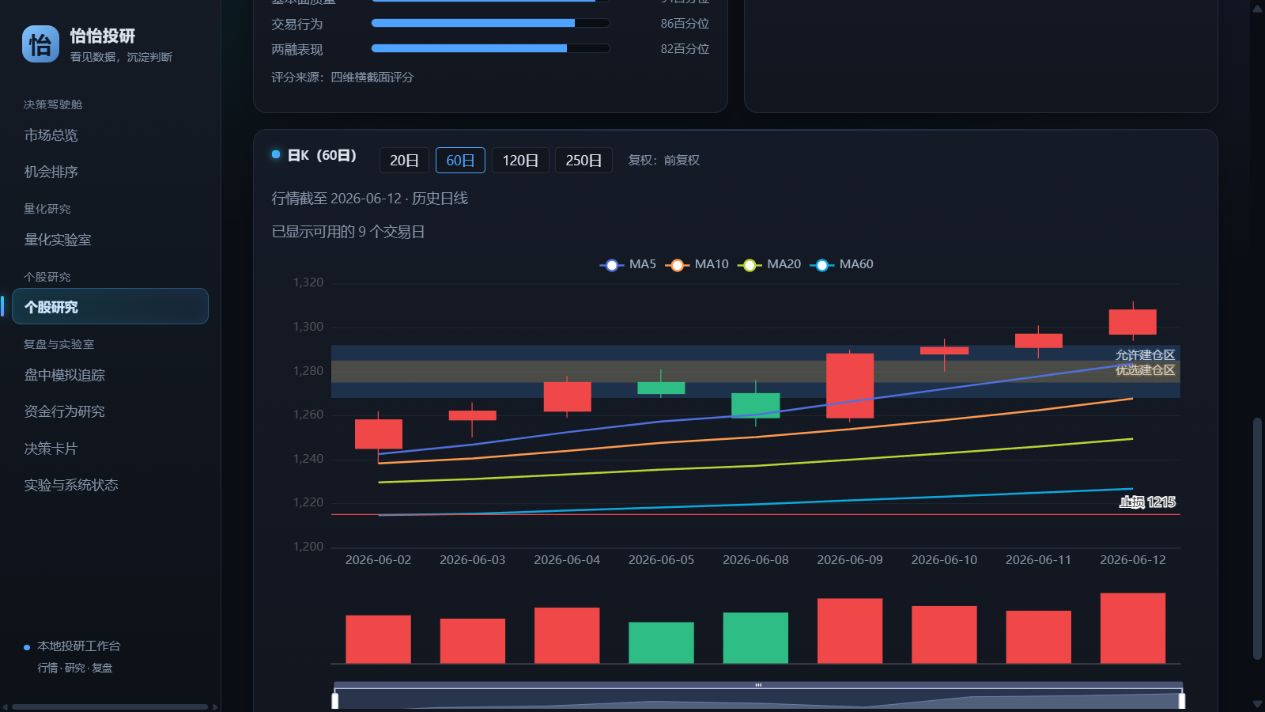
Task: Click the 2026-06-11 volume bar
Action: 1039,637
